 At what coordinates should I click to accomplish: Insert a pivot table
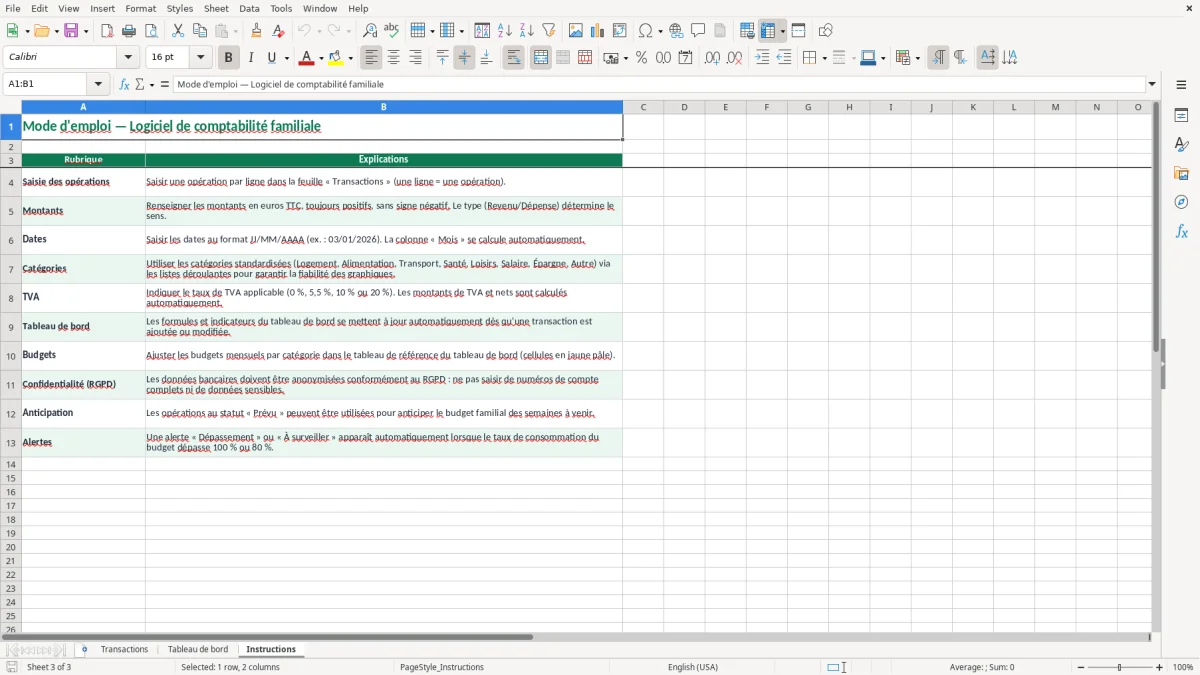click(x=620, y=31)
